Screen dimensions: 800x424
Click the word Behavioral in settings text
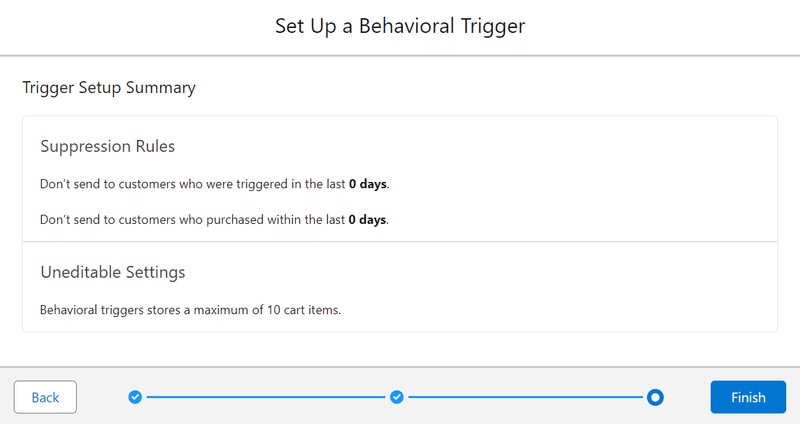coord(68,310)
